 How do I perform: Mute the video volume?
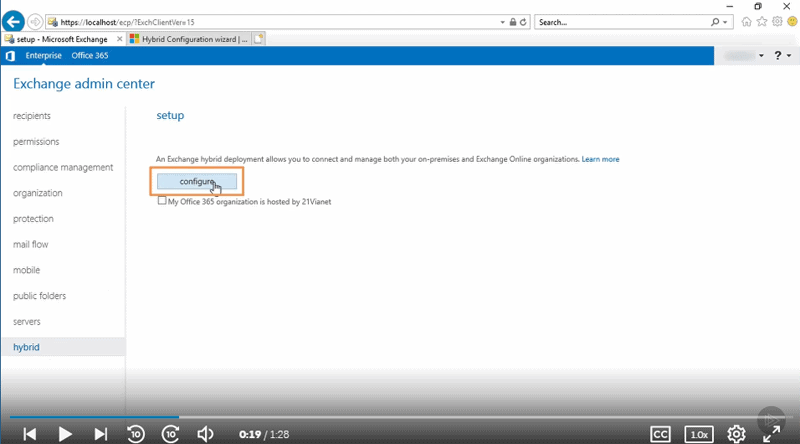(205, 434)
